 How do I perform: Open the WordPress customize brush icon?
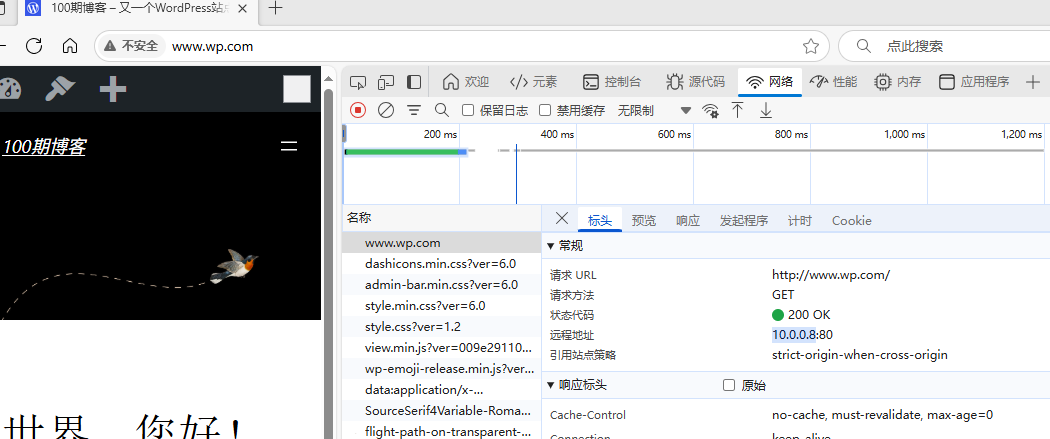point(60,88)
